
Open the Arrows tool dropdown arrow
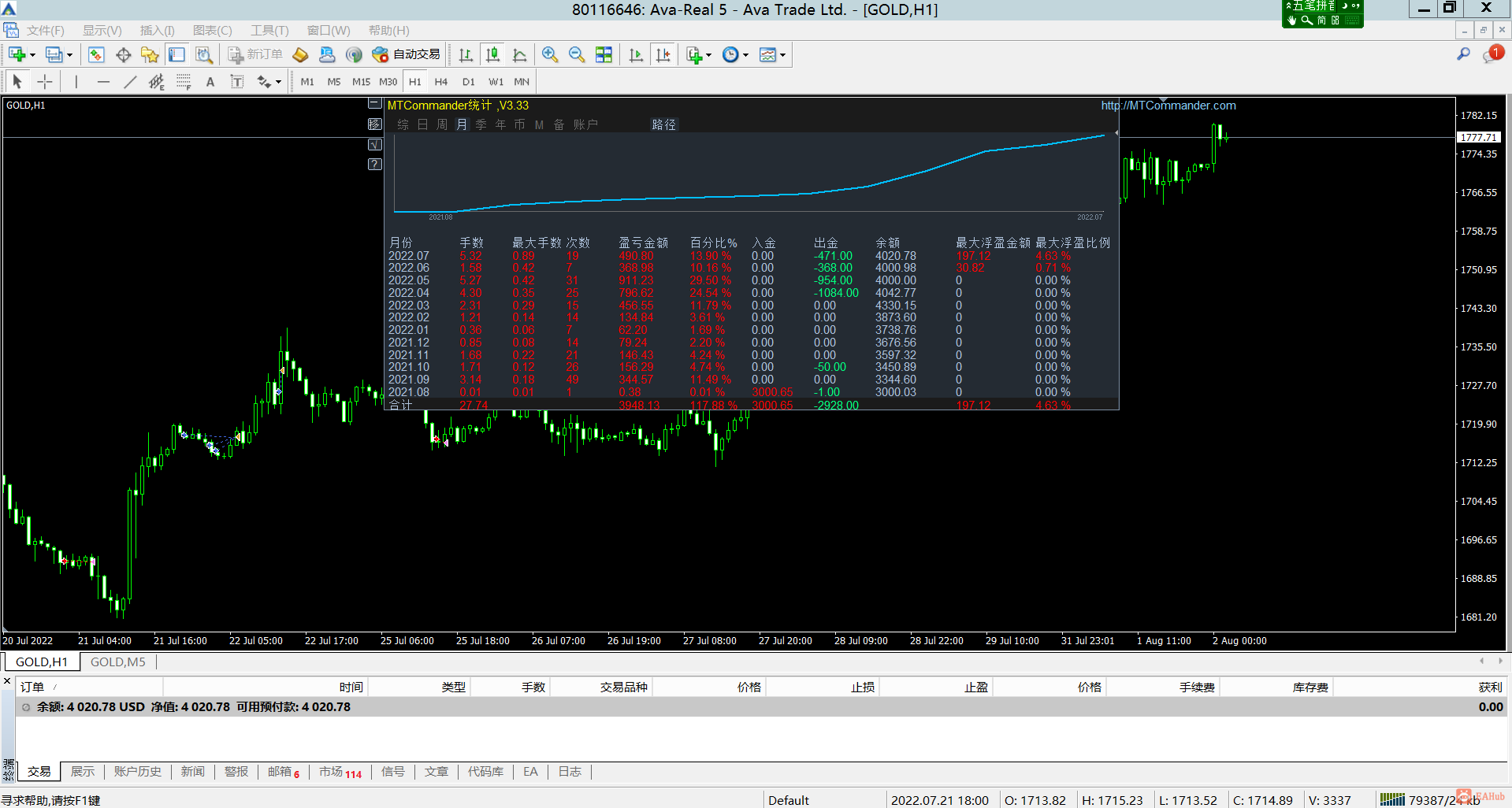pyautogui.click(x=278, y=82)
